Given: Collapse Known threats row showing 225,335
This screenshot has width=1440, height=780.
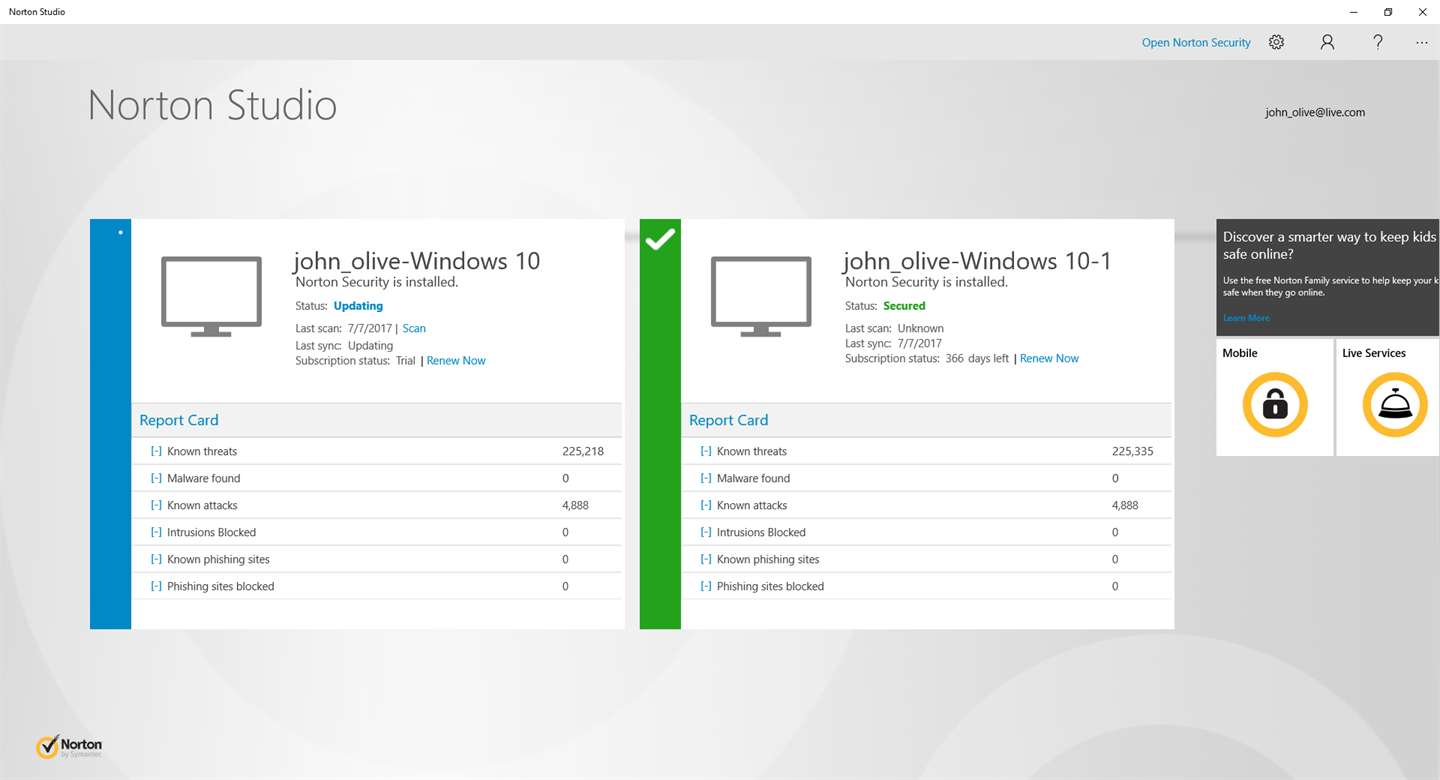Looking at the screenshot, I should coord(706,451).
